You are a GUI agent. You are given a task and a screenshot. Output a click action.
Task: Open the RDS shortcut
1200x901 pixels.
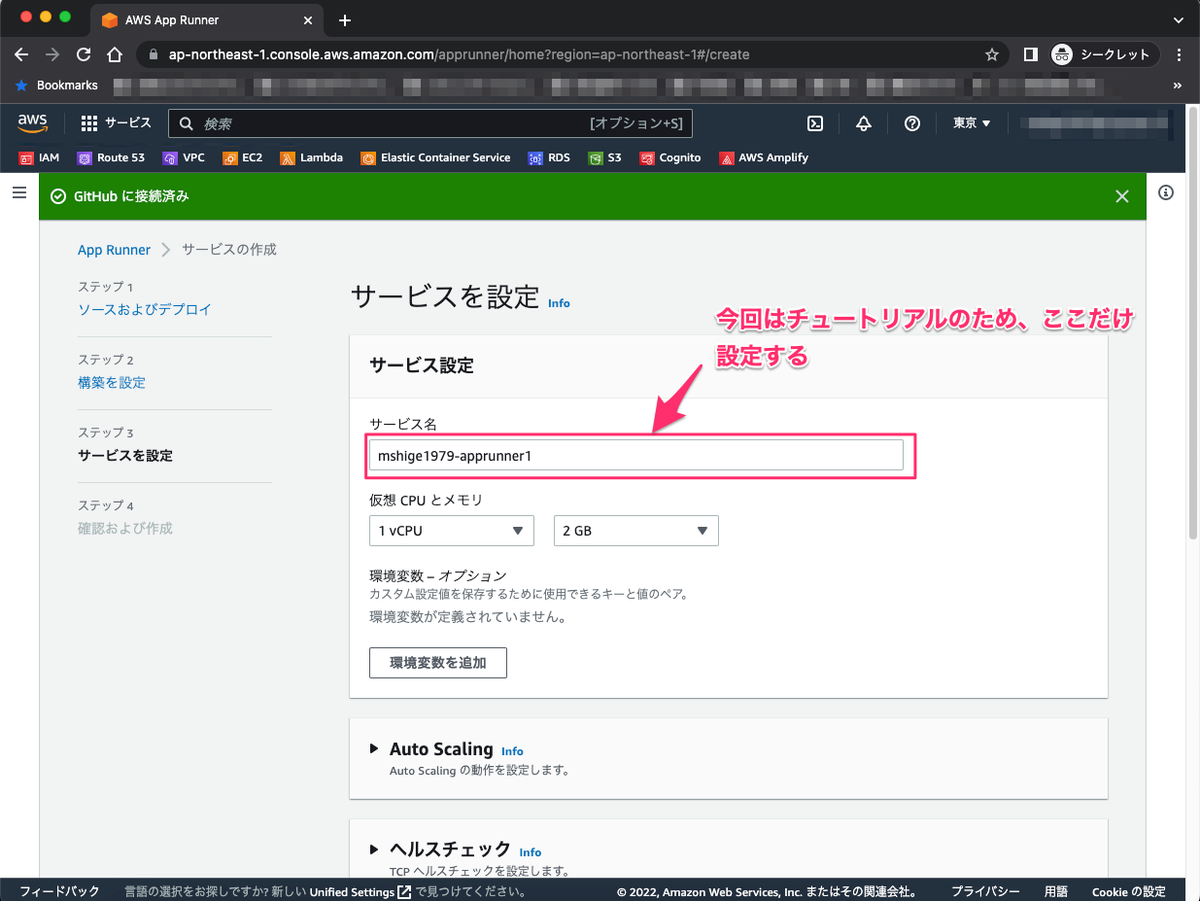549,158
